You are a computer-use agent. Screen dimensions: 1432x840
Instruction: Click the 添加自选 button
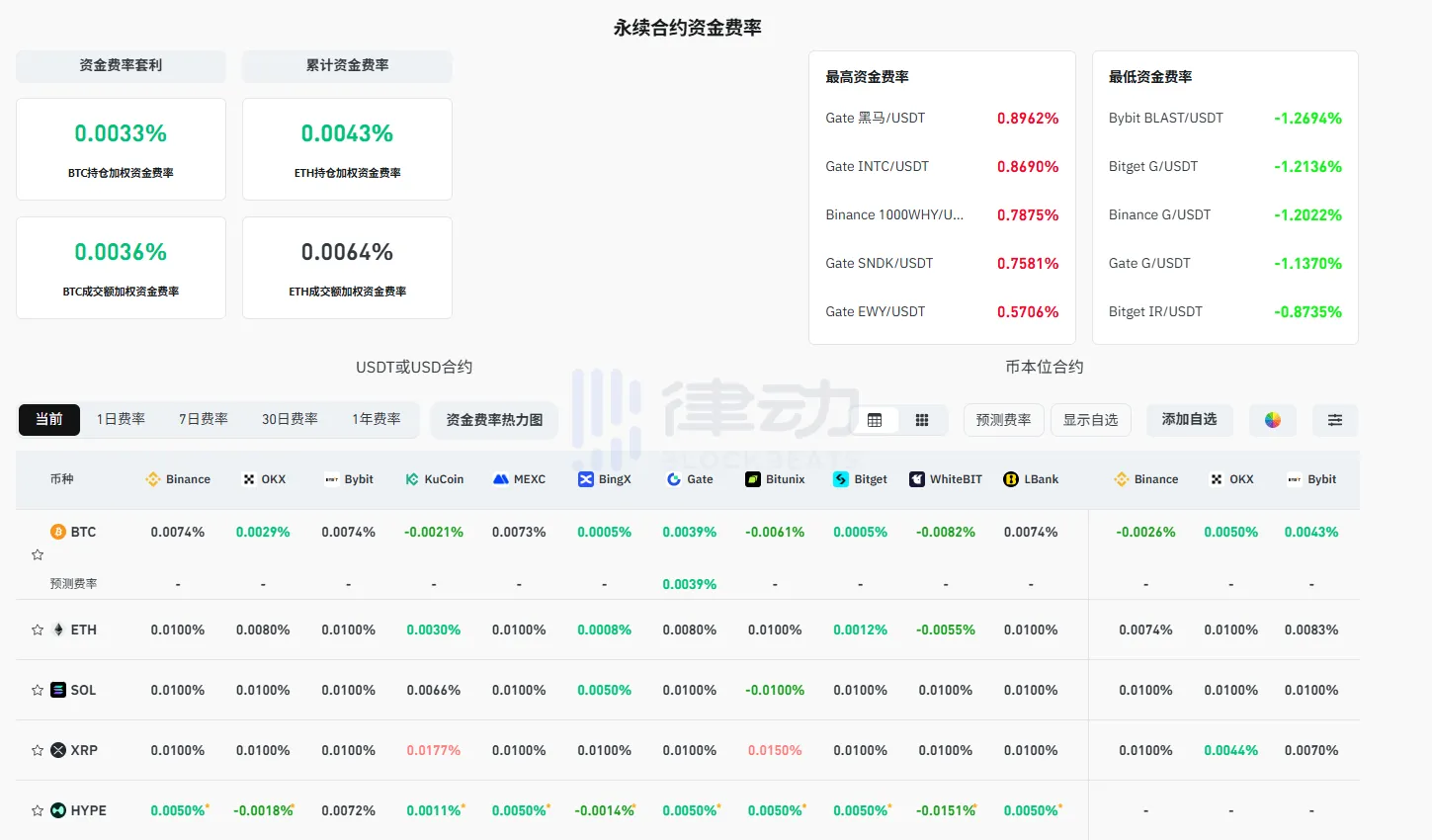point(1189,419)
